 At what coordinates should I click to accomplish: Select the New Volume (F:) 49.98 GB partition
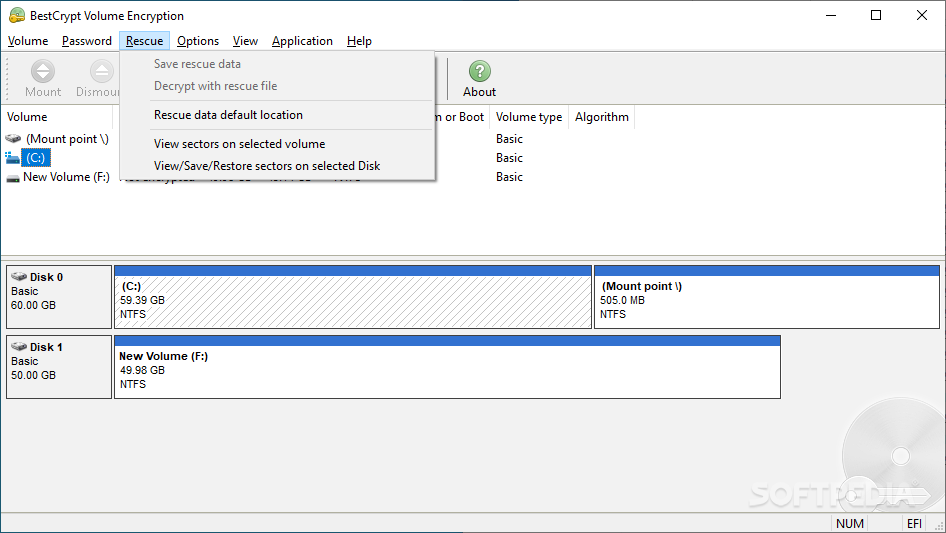448,367
